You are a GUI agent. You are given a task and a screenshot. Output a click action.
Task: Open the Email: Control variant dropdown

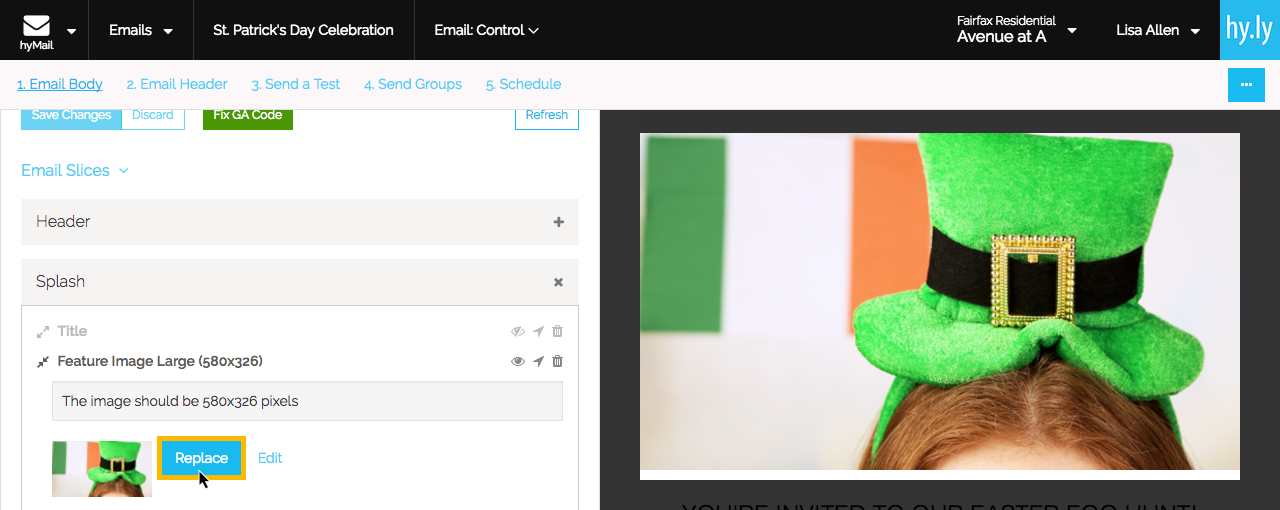tap(486, 30)
